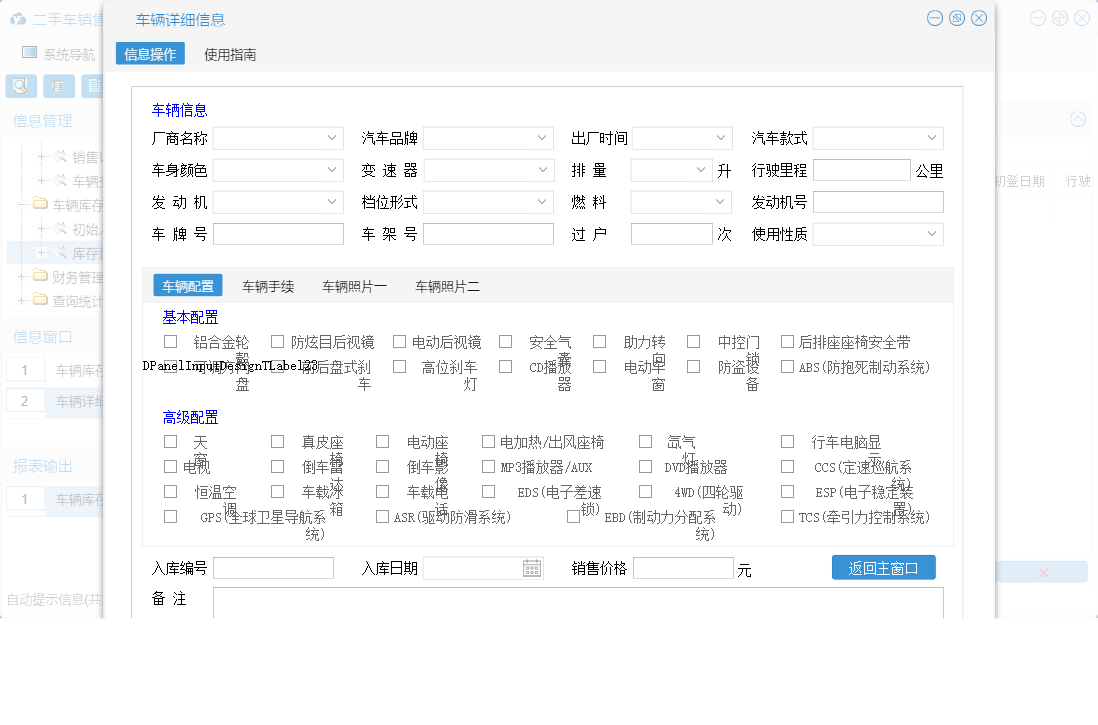Click the folder icon of 财务管理 node

pos(40,275)
